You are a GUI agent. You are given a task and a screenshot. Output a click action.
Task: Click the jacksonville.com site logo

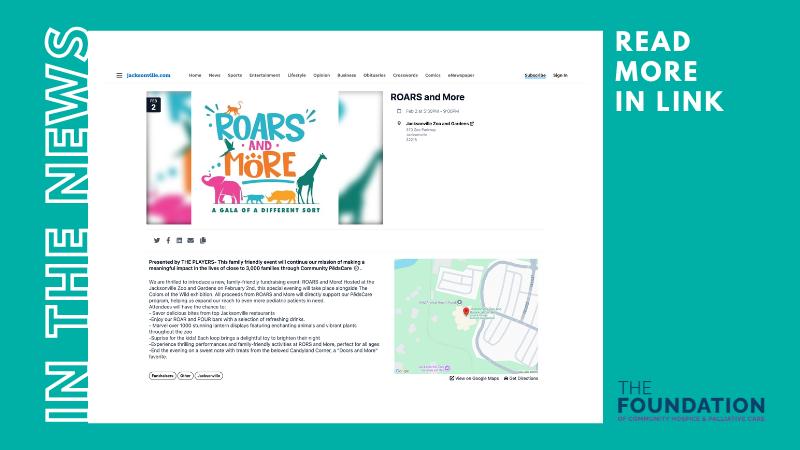tap(148, 76)
